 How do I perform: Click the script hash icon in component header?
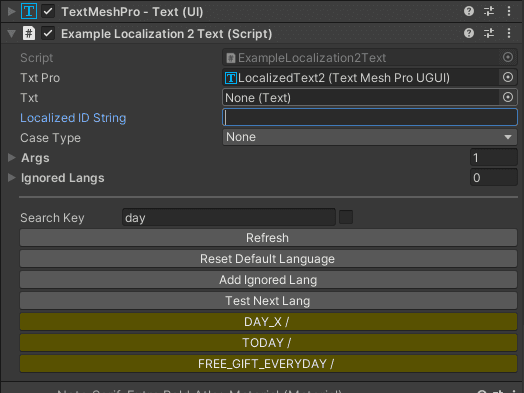point(29,33)
